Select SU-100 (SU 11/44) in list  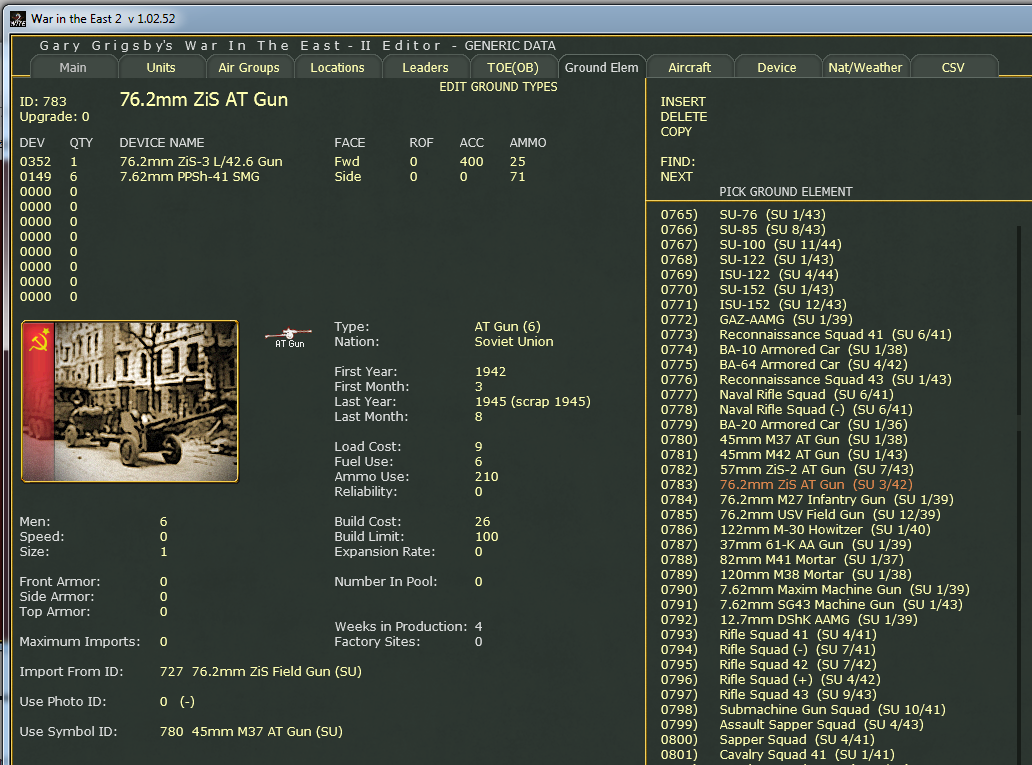pyautogui.click(x=780, y=245)
